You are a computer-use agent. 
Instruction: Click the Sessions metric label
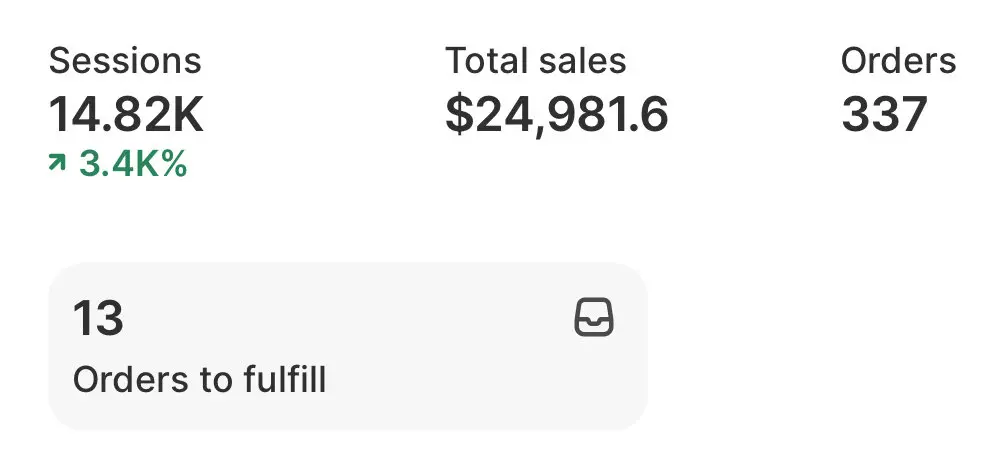(125, 61)
